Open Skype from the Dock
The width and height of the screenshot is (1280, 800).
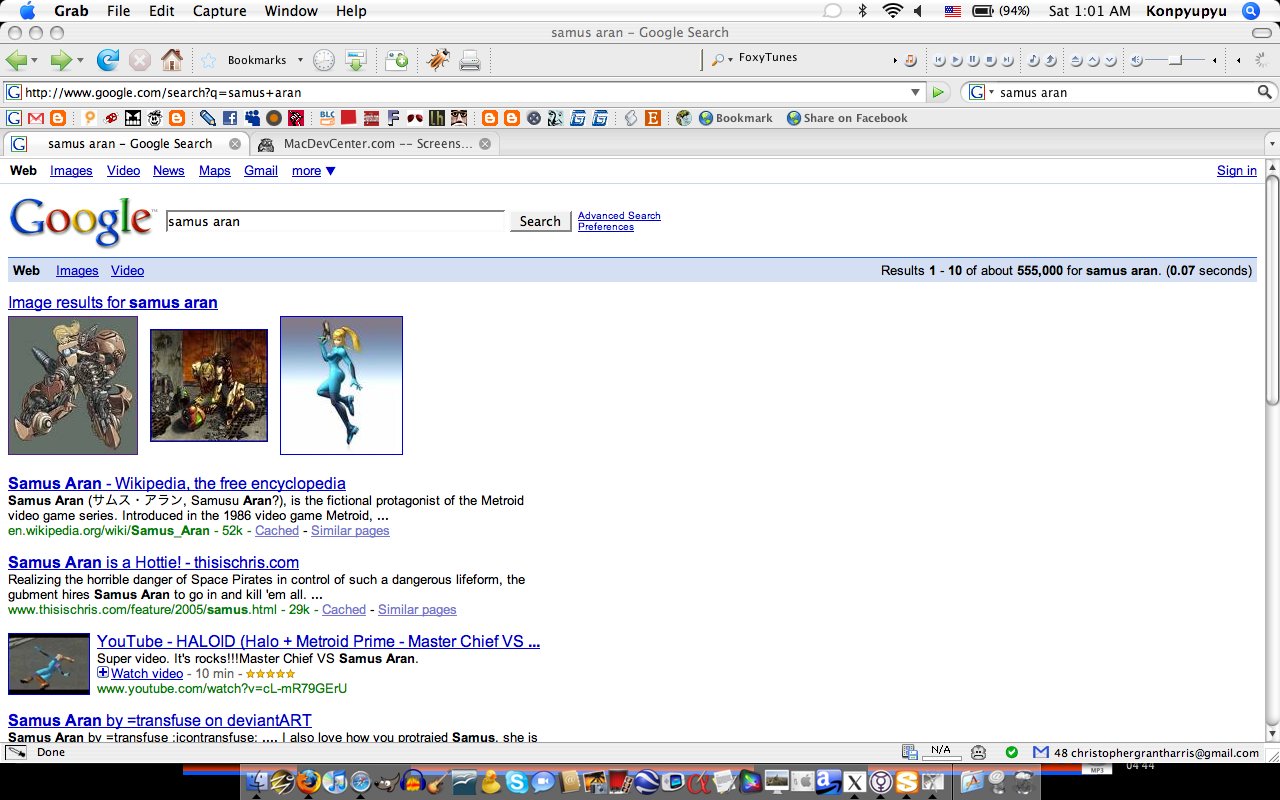pos(517,782)
